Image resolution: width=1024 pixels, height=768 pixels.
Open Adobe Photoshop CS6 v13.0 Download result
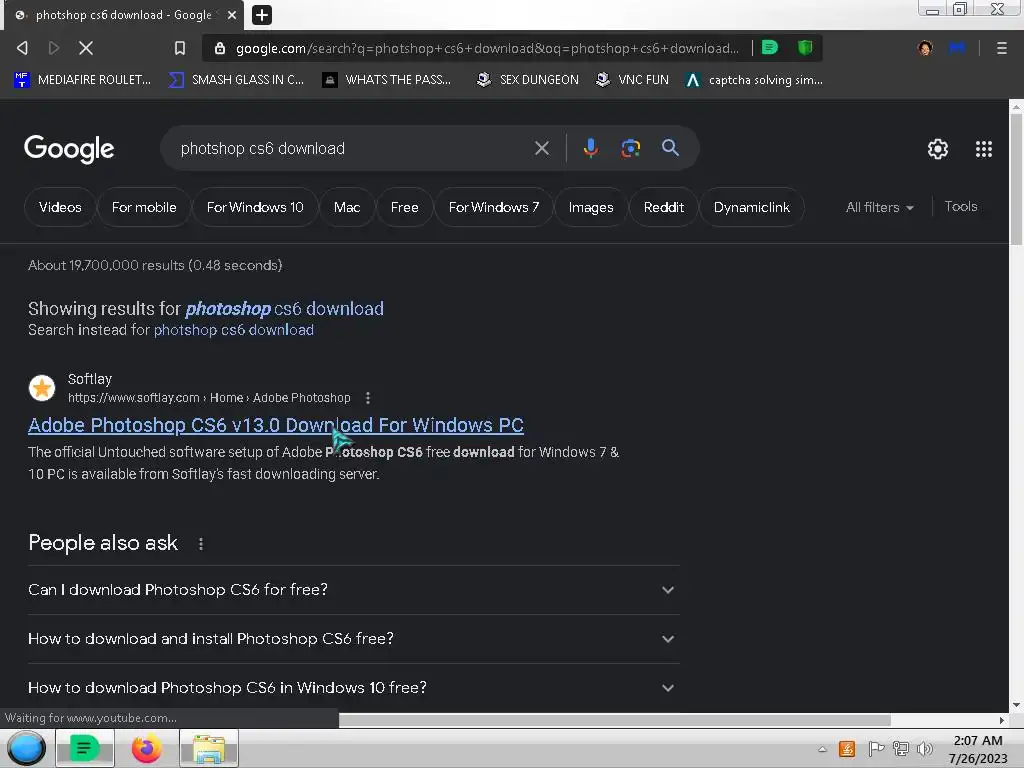tap(276, 425)
